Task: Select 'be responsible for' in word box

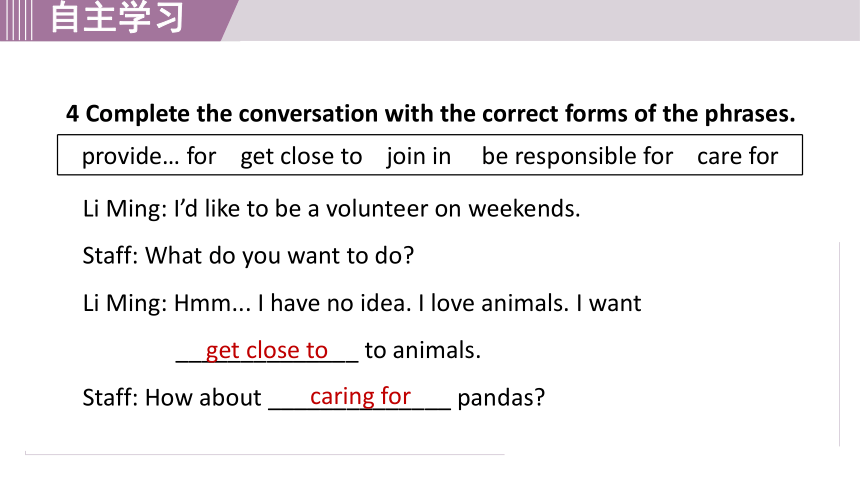Action: (x=577, y=156)
